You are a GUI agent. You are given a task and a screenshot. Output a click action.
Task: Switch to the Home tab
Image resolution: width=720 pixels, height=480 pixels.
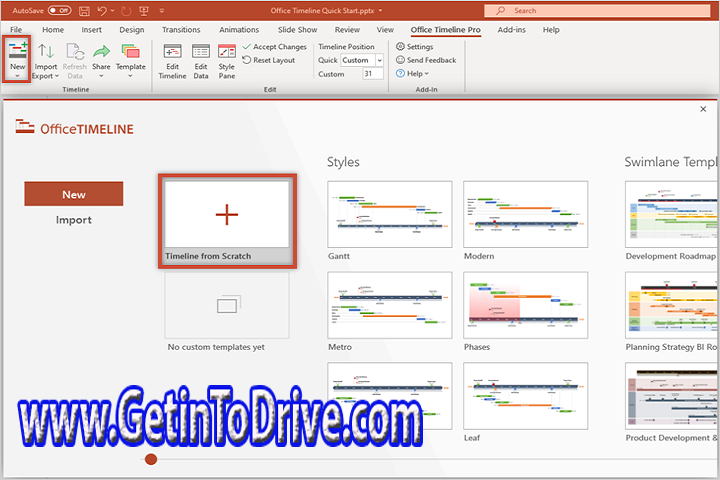pos(53,30)
